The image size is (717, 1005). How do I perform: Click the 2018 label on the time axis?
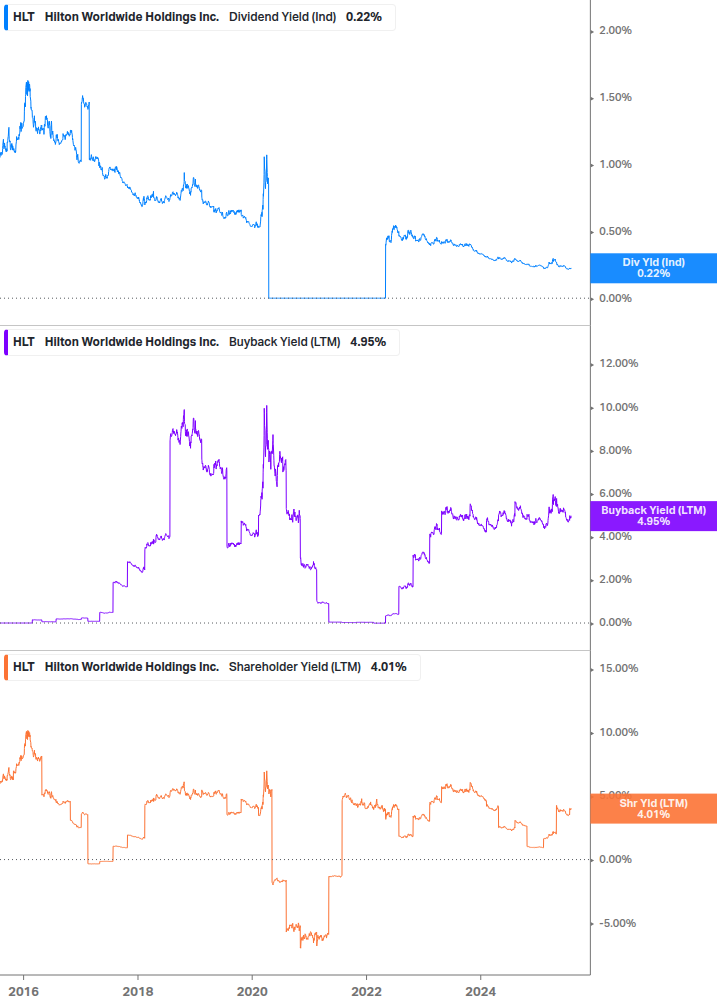coord(138,992)
